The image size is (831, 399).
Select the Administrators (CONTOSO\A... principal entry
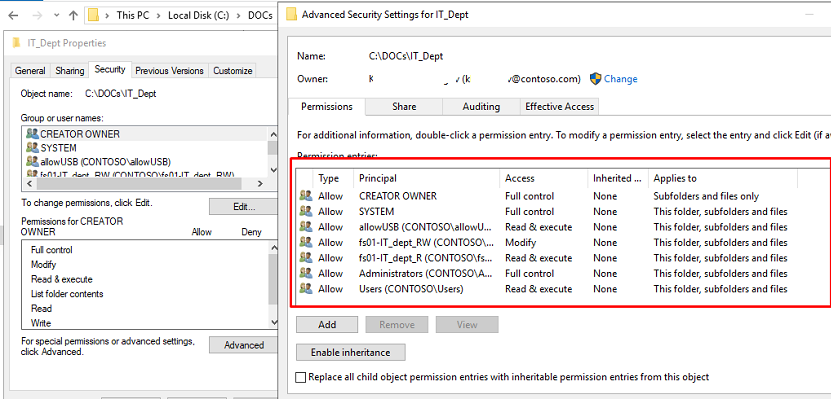point(426,273)
